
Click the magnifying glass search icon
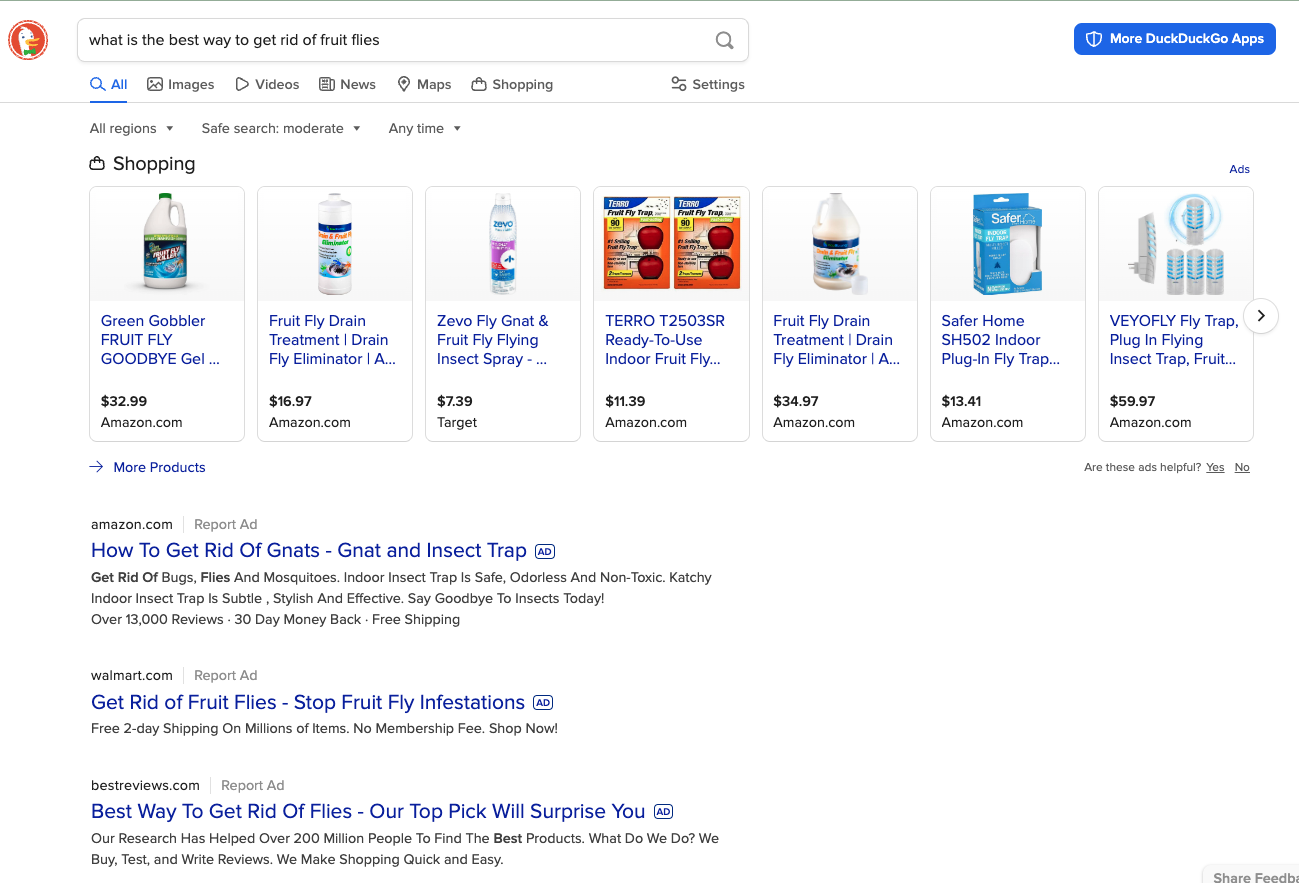pos(724,40)
